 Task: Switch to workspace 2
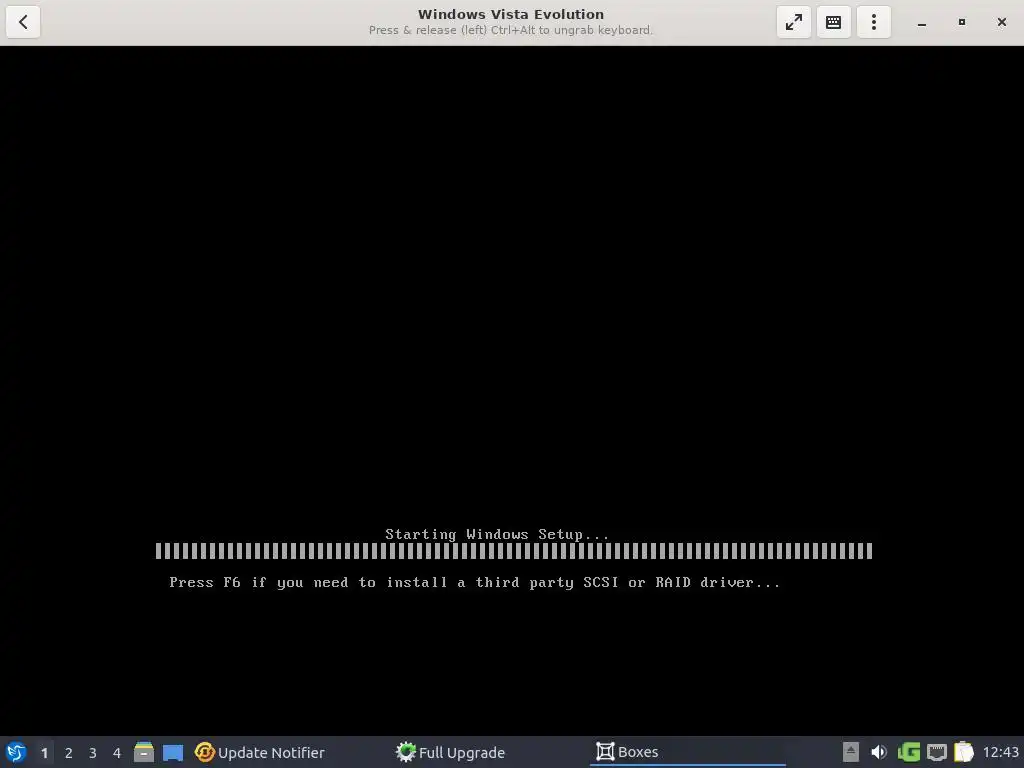(x=69, y=752)
